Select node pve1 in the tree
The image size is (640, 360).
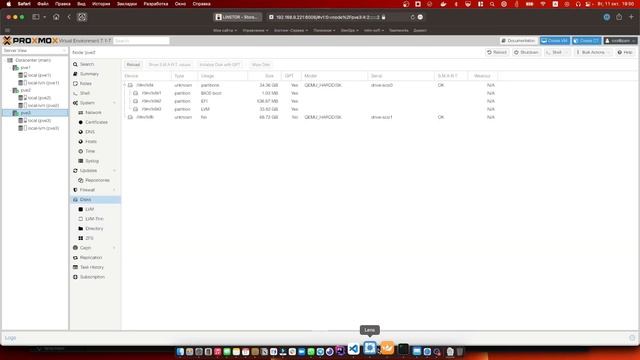(25, 68)
